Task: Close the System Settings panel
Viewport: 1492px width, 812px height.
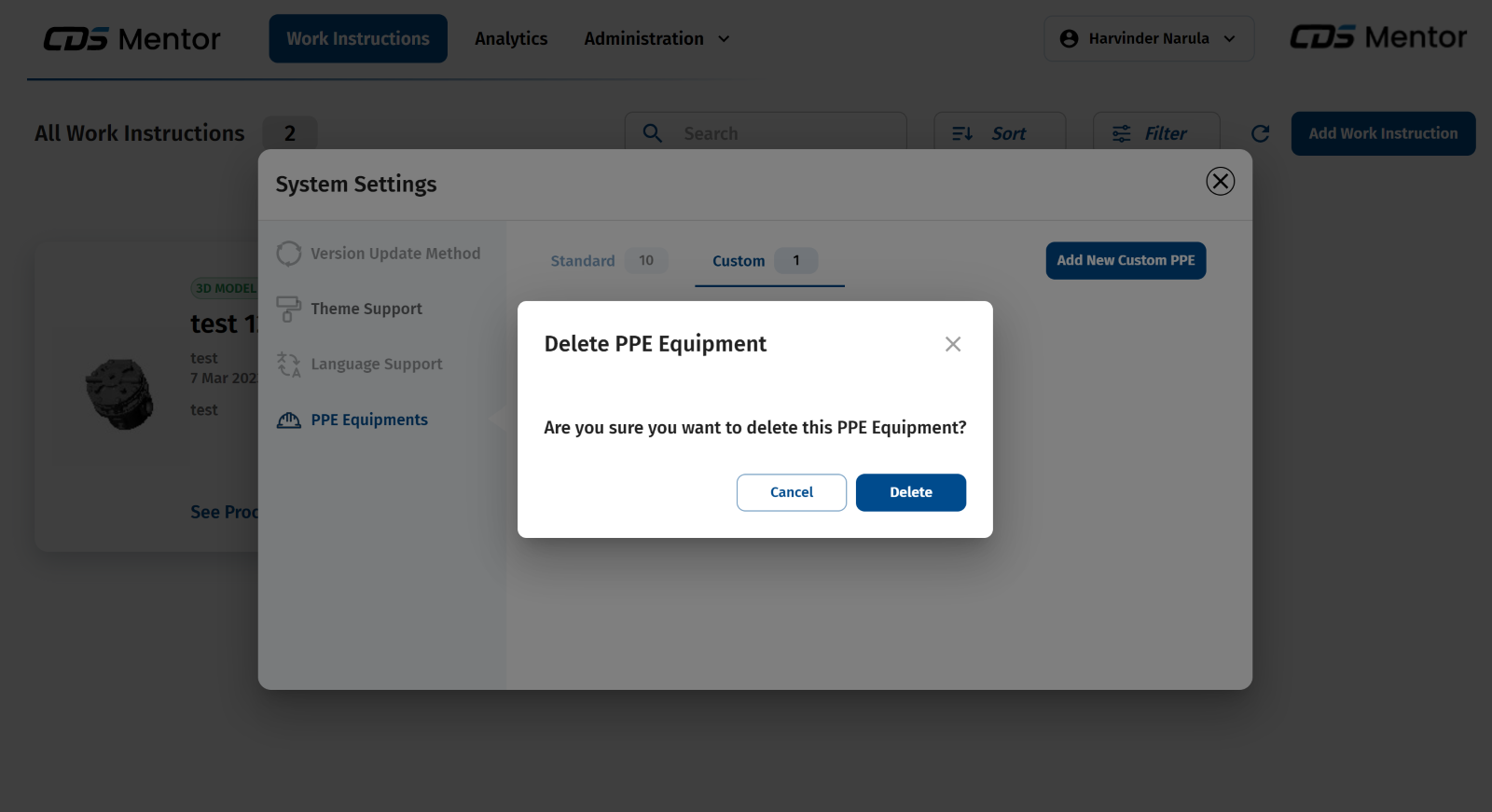Action: click(x=1220, y=181)
